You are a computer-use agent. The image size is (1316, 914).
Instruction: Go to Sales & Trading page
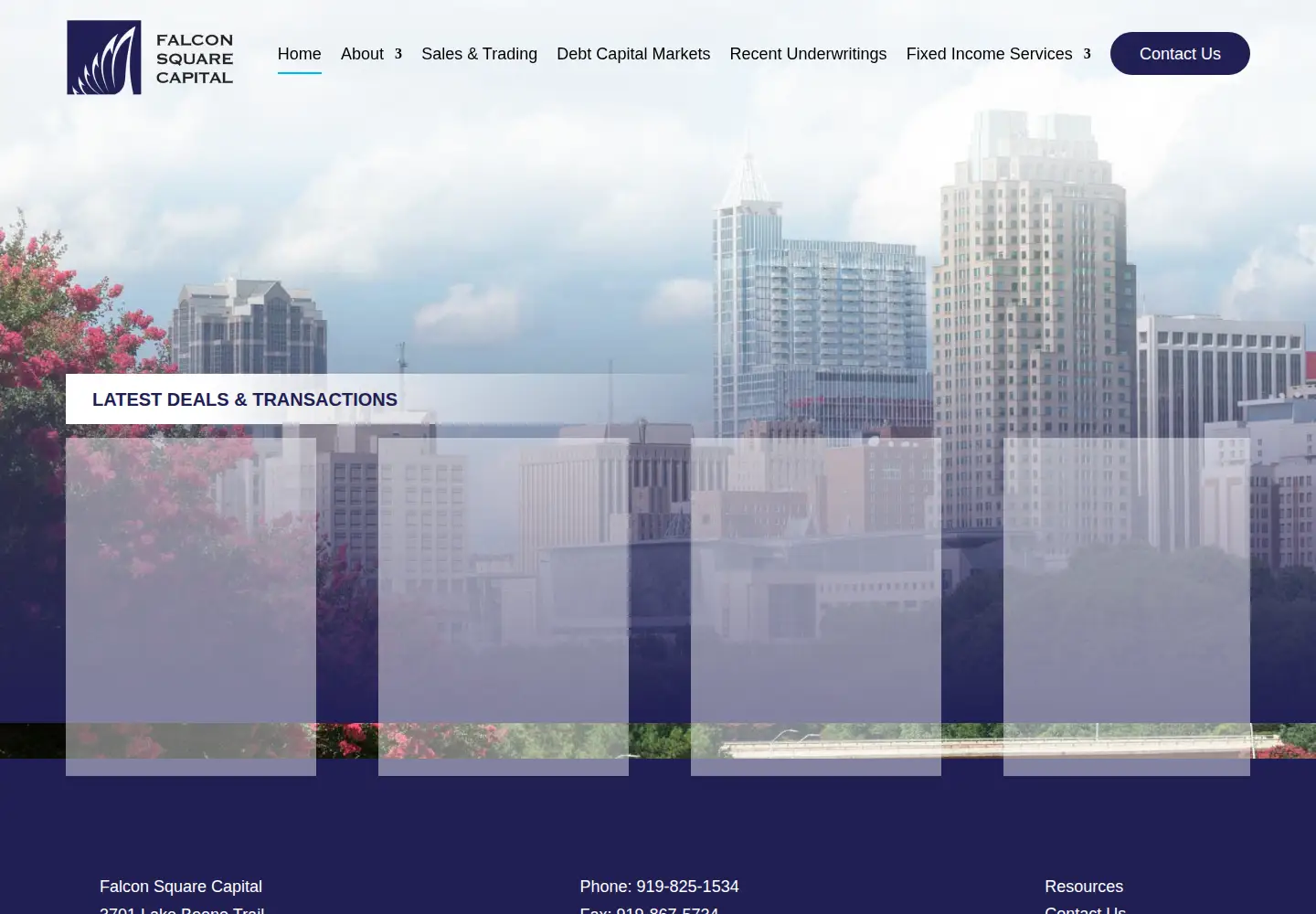[x=479, y=54]
